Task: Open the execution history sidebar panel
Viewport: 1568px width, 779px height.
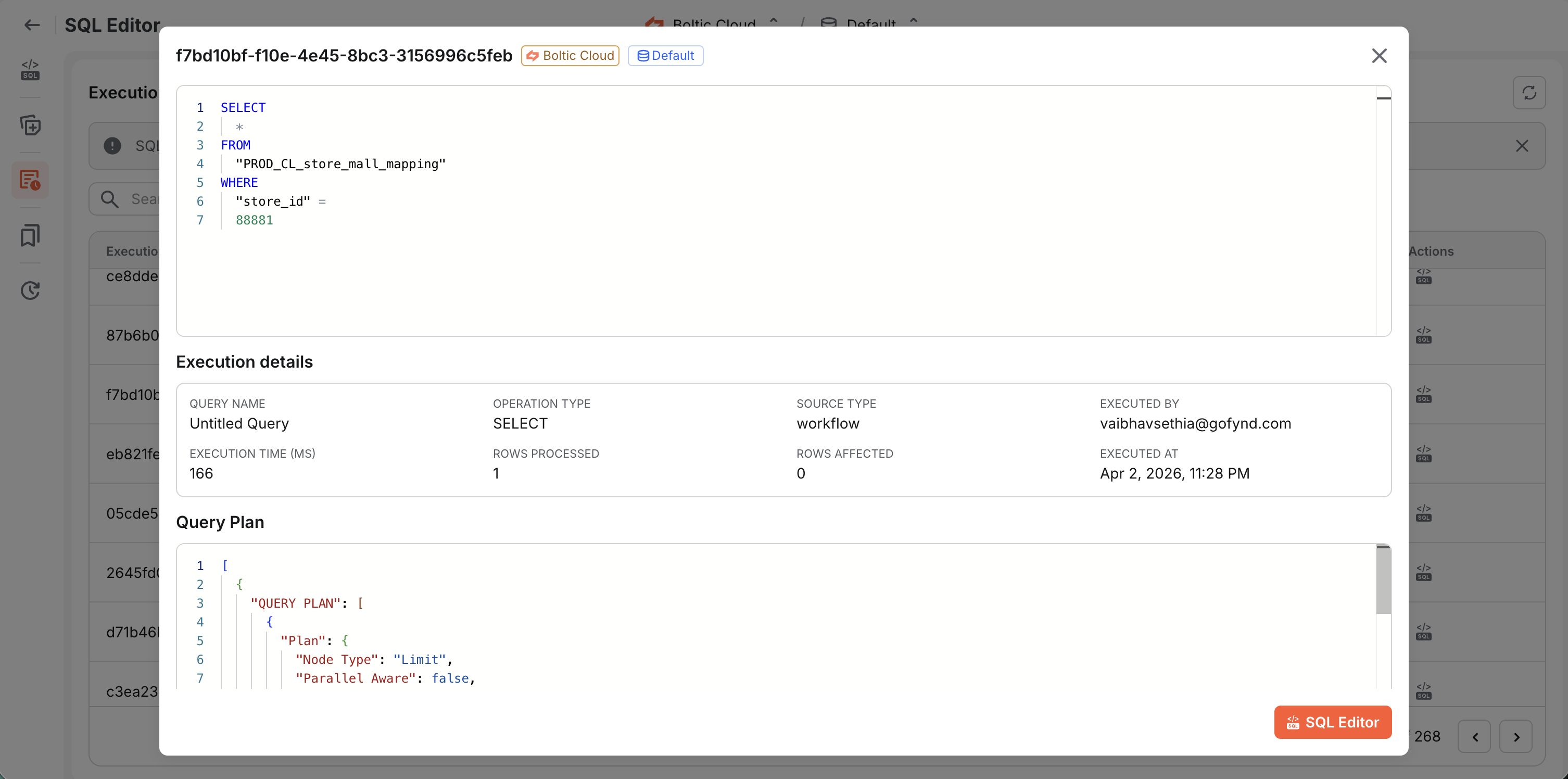Action: [30, 180]
